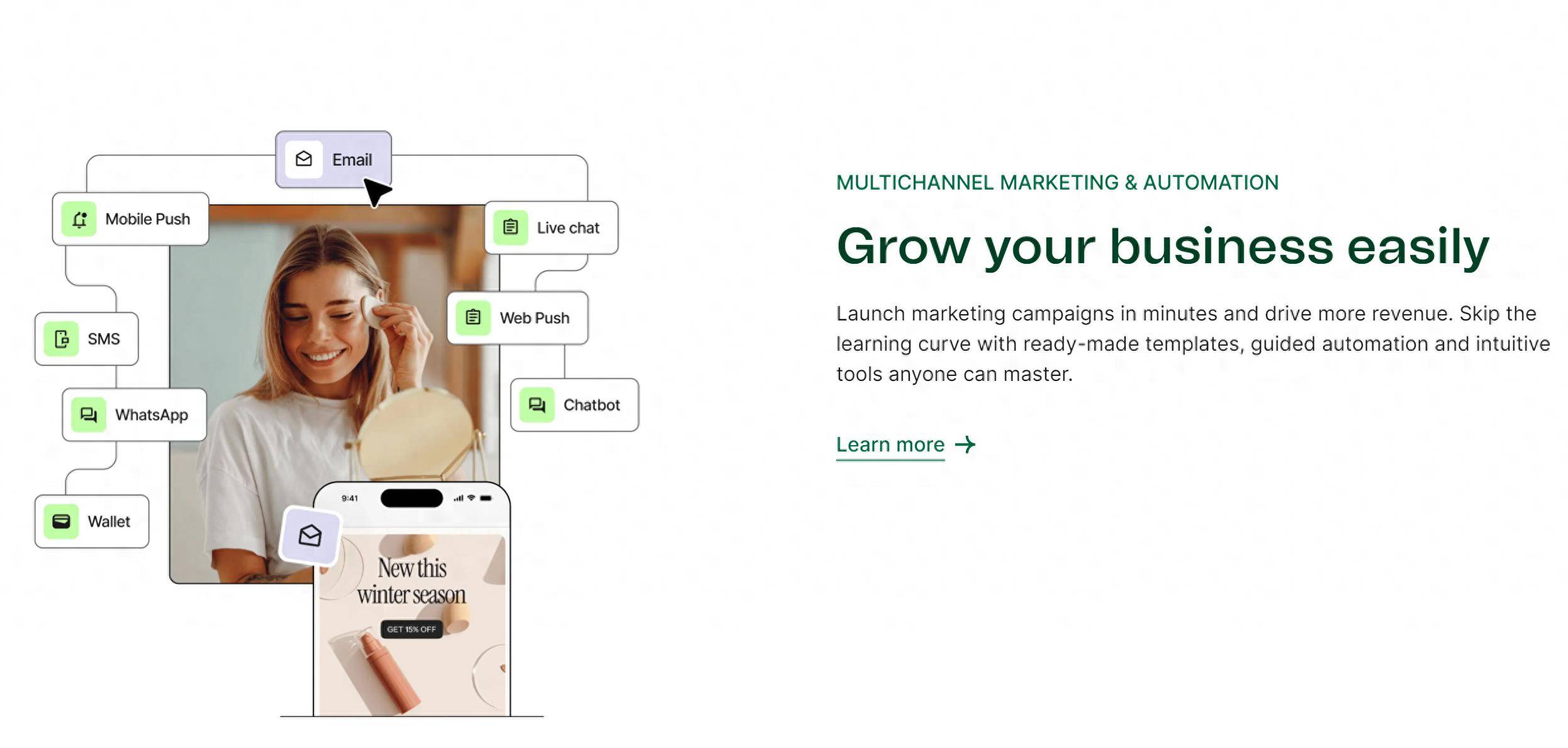The width and height of the screenshot is (1568, 748).
Task: Click the arrow next to Learn more
Action: coord(965,445)
